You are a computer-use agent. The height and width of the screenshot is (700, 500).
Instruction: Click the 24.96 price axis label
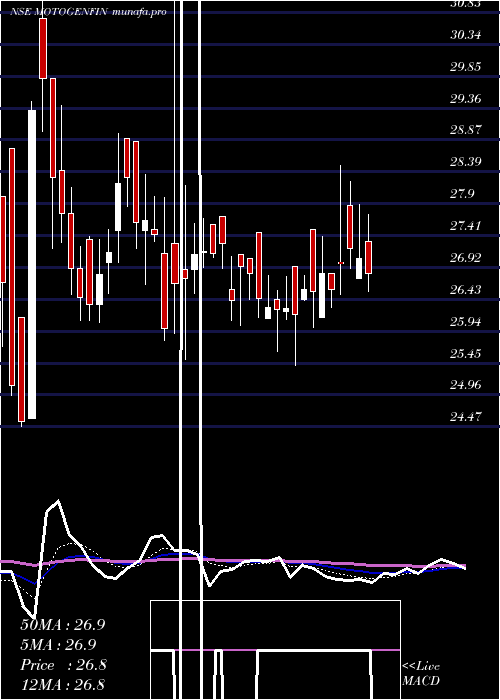[x=466, y=385]
